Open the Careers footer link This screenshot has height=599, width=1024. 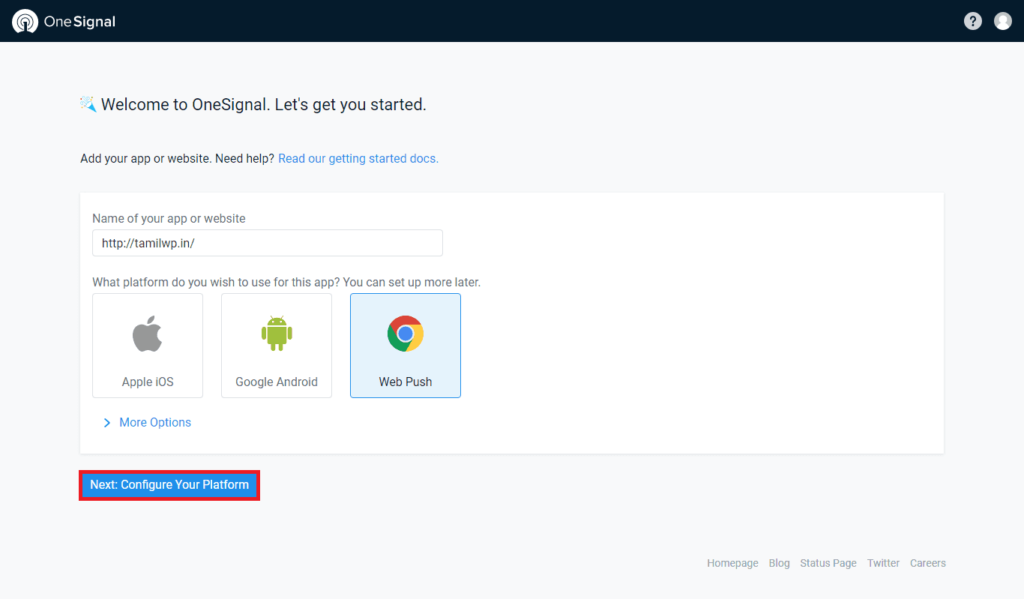pos(928,563)
